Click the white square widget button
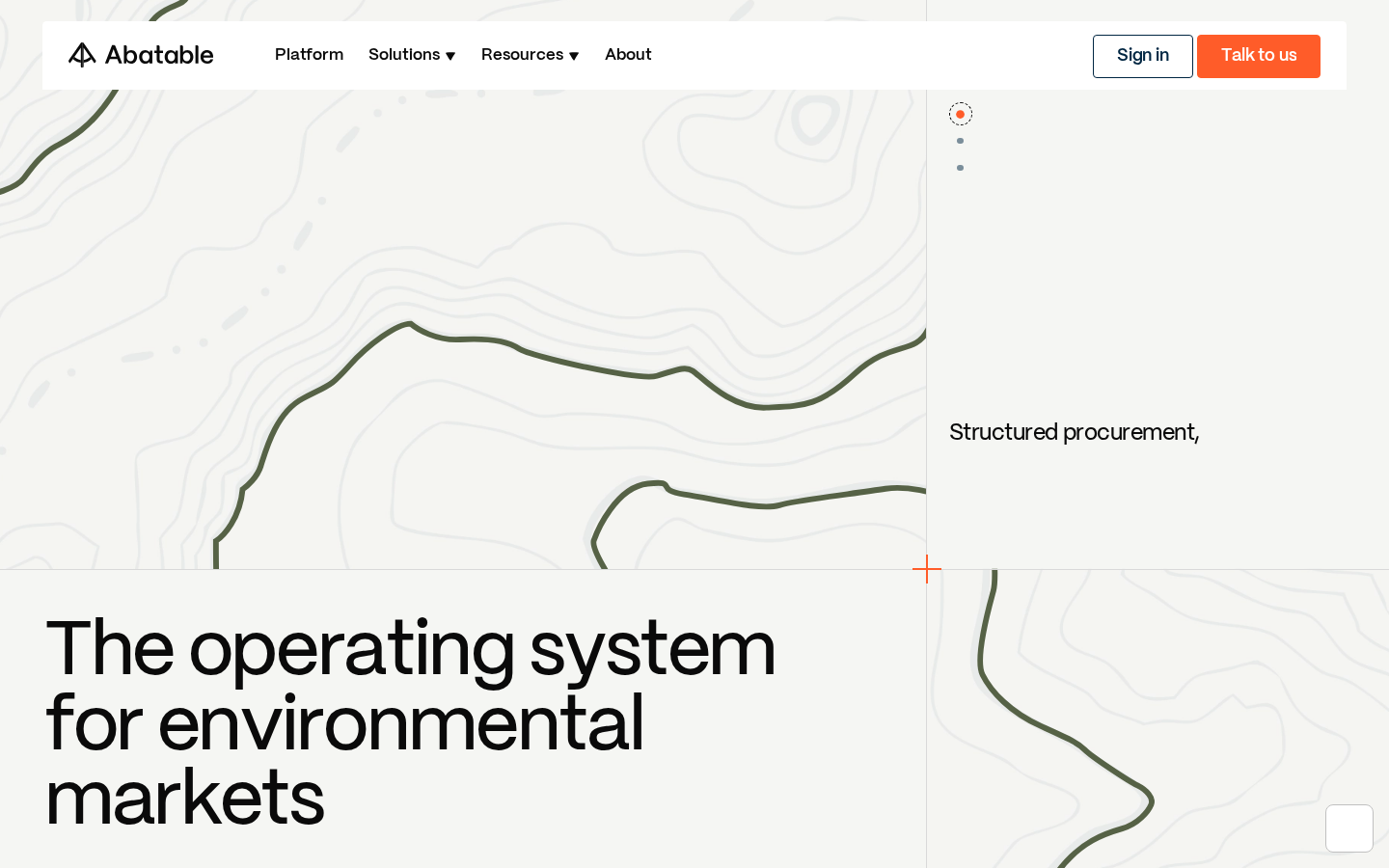The width and height of the screenshot is (1389, 868). [1349, 828]
